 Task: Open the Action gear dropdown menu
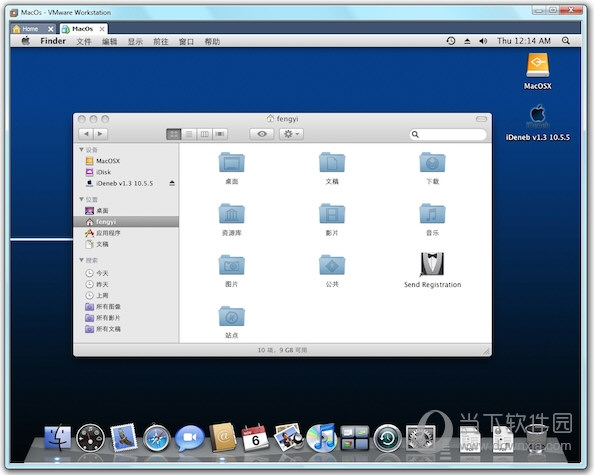[x=291, y=134]
